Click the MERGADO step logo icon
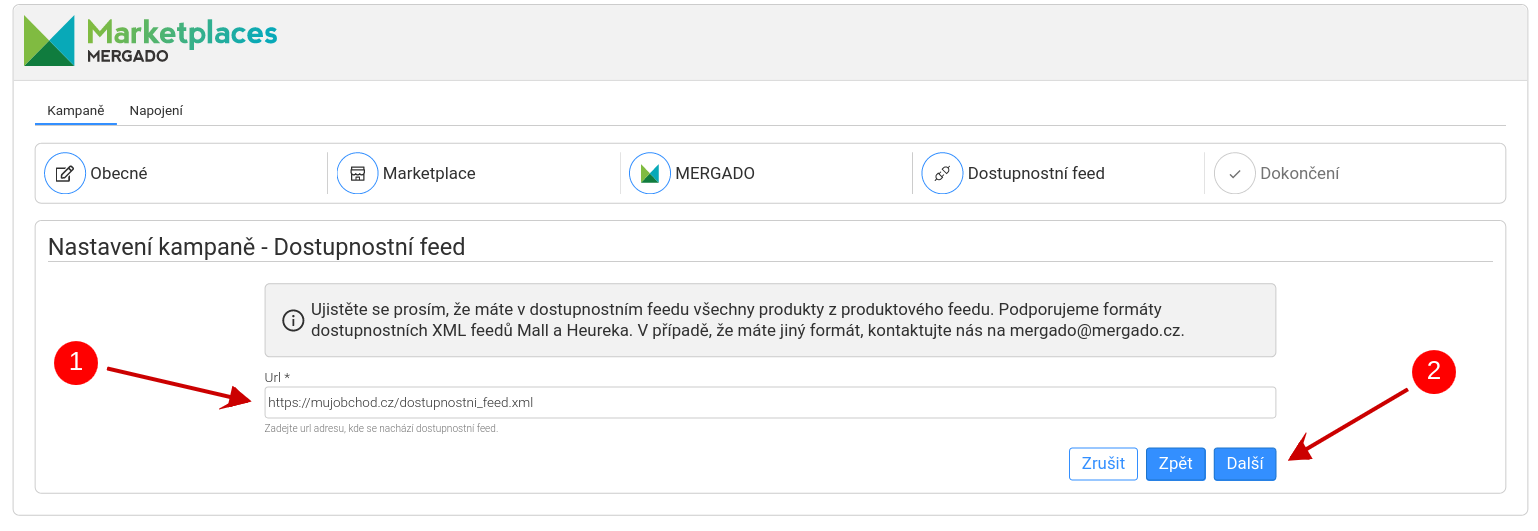Image resolution: width=1538 pixels, height=531 pixels. point(650,174)
